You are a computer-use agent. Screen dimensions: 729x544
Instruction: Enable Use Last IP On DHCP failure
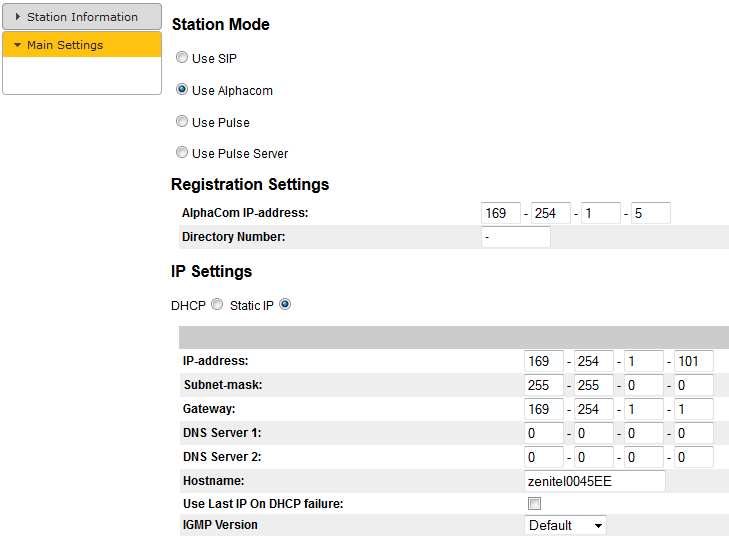click(534, 503)
